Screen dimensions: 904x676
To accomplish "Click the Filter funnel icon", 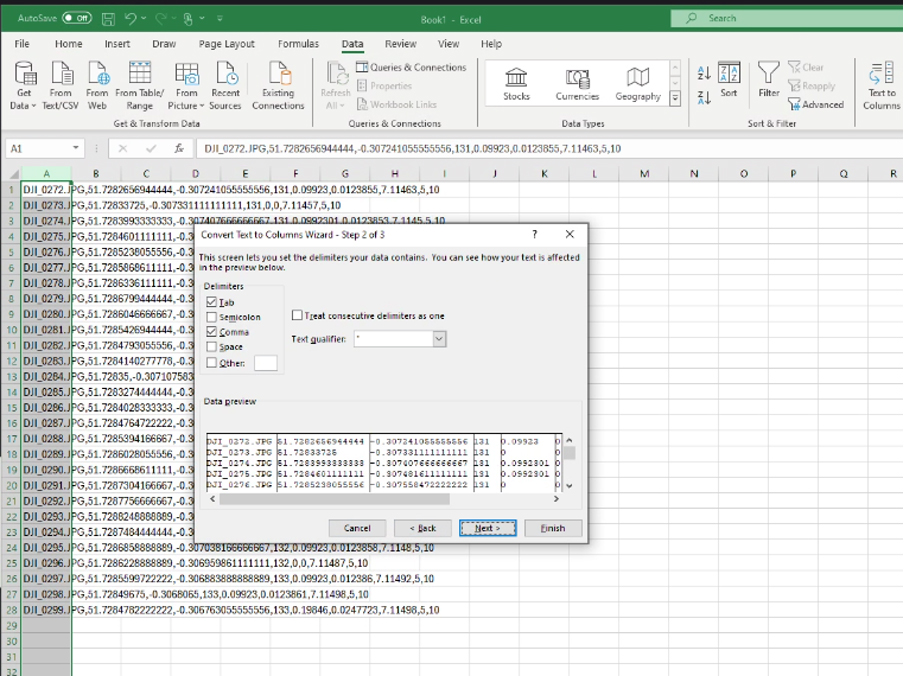I will coord(769,80).
